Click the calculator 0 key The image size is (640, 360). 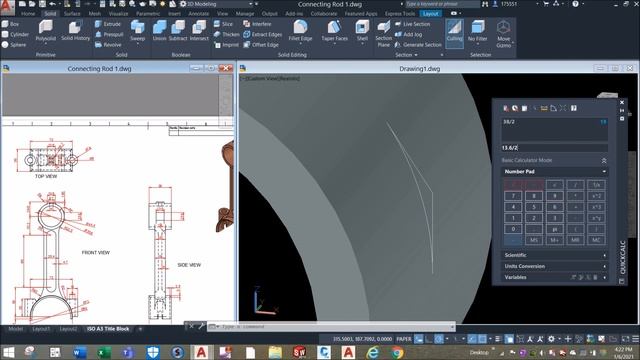[513, 229]
